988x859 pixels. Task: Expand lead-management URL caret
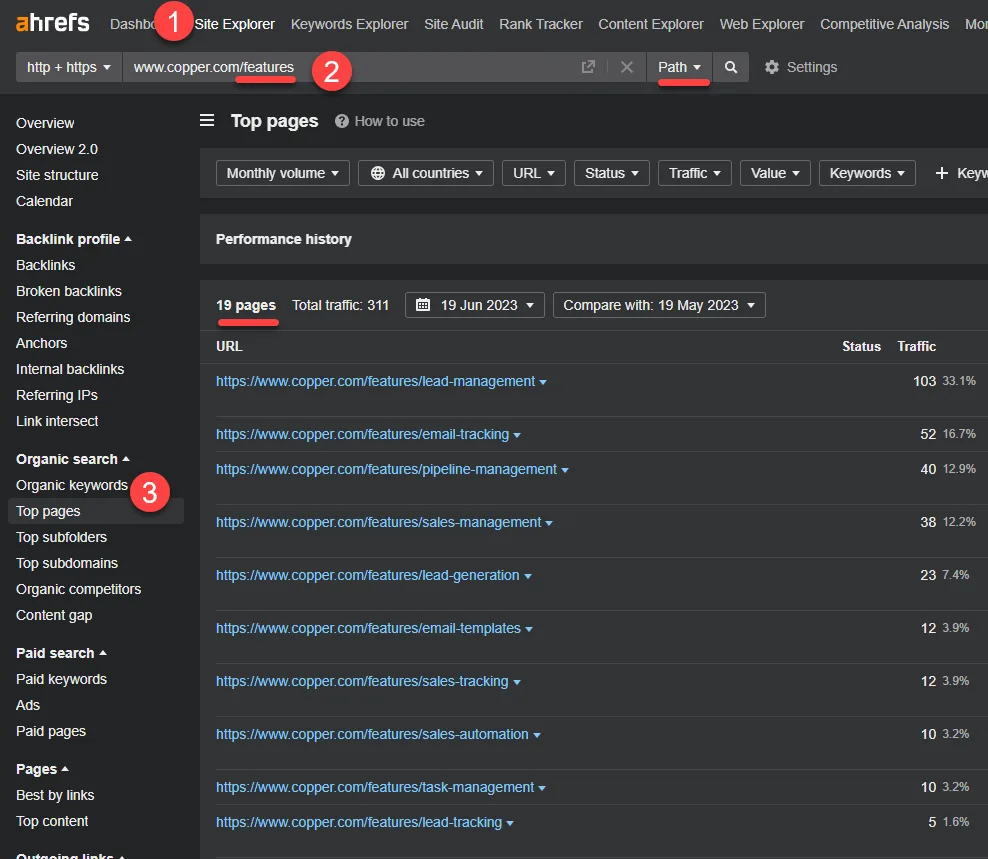click(543, 382)
